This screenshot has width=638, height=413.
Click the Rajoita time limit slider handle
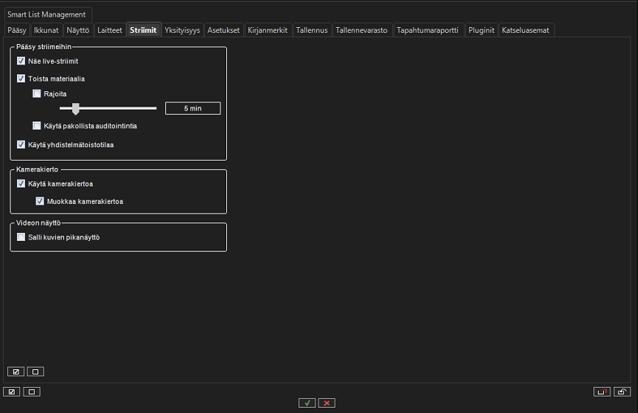click(76, 109)
